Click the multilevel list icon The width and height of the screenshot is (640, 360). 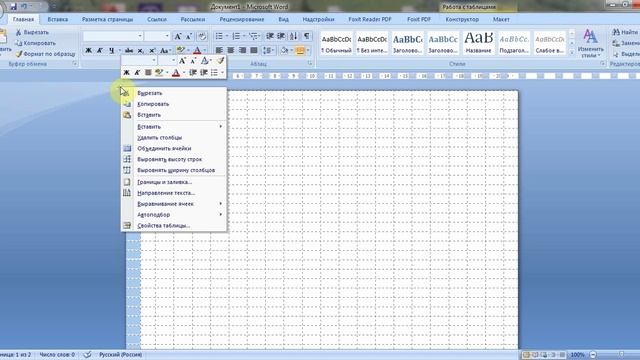point(253,36)
